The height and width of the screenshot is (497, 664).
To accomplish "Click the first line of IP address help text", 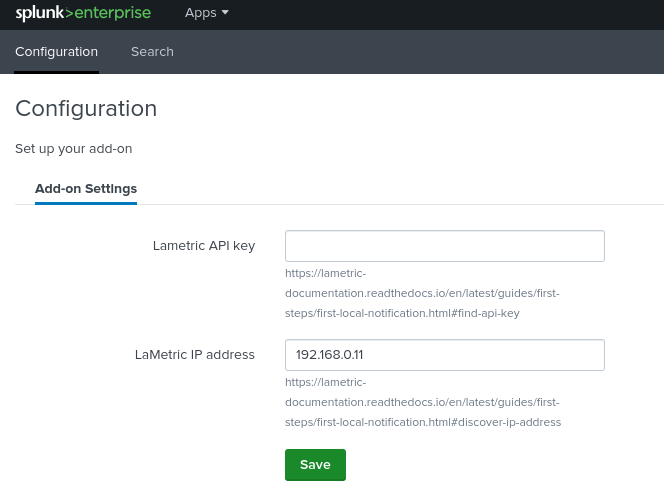I will [x=326, y=382].
